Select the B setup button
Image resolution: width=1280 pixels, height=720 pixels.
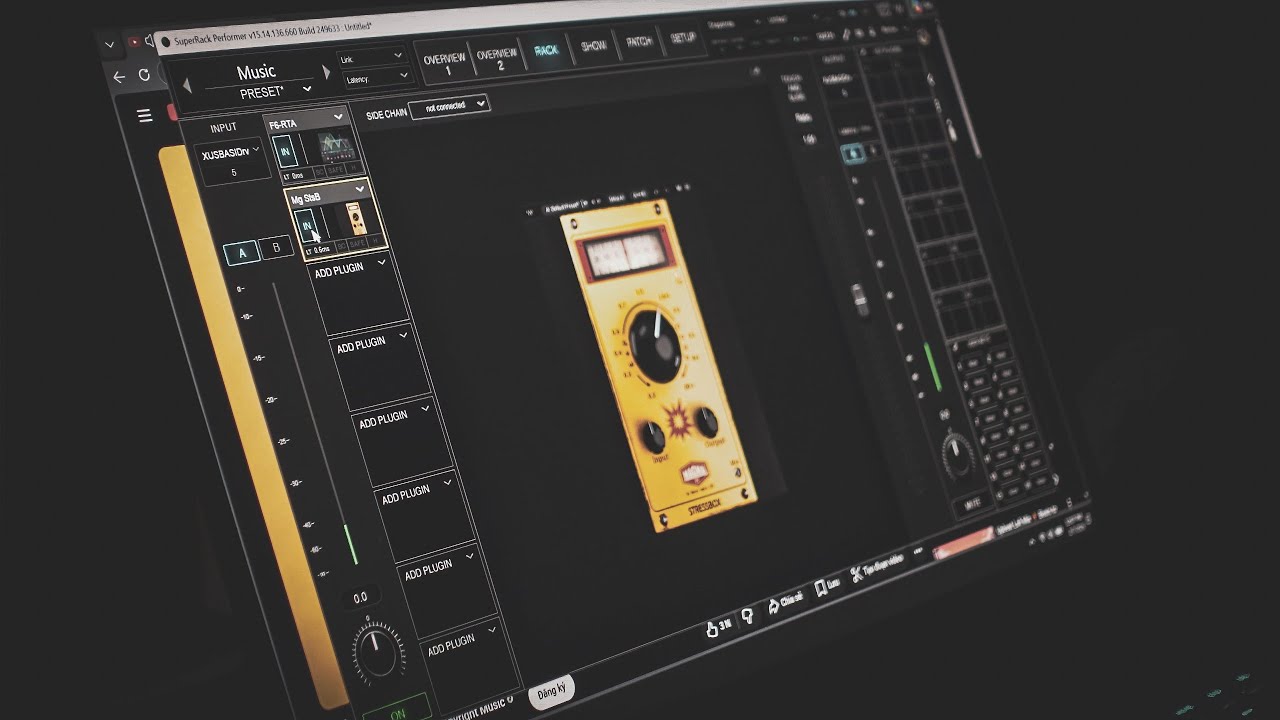[276, 247]
